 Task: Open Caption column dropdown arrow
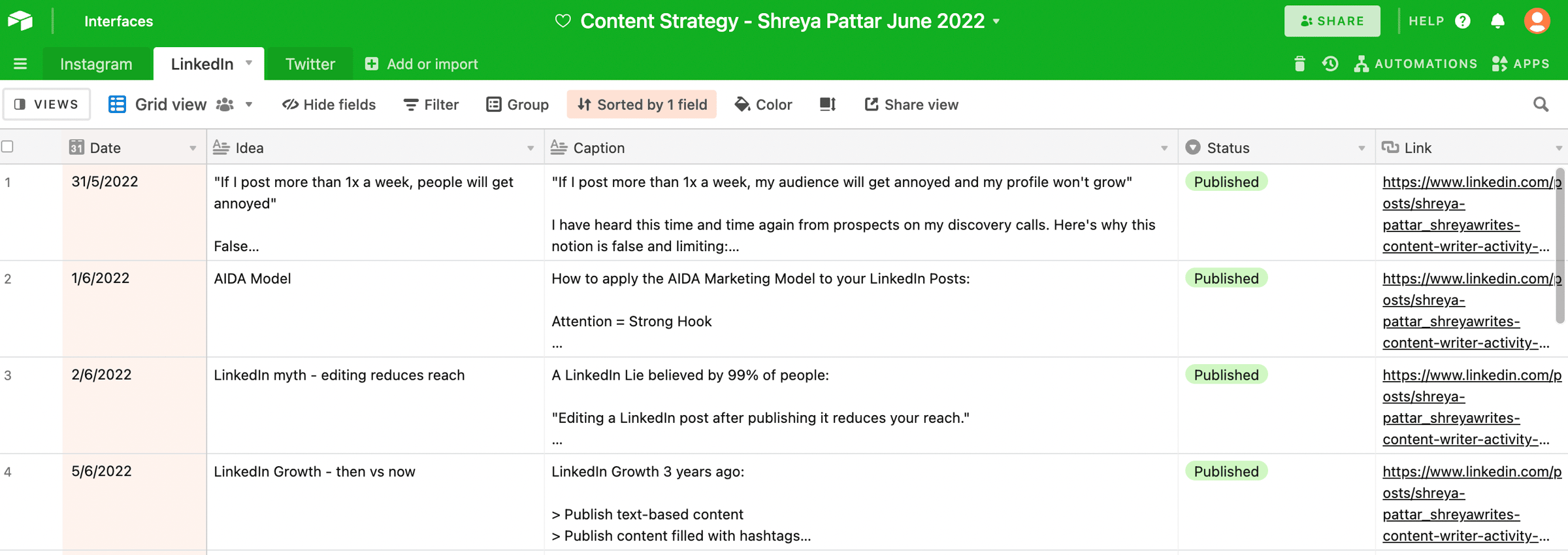click(1164, 148)
